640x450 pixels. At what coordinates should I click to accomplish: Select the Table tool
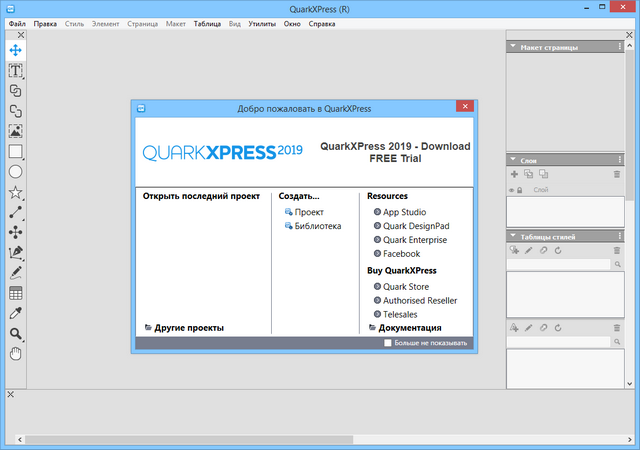tap(16, 293)
